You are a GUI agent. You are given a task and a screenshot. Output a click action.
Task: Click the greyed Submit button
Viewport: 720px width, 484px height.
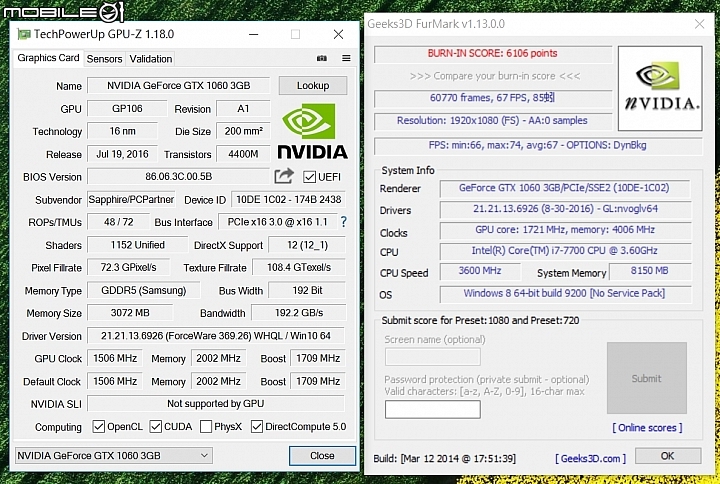click(647, 378)
